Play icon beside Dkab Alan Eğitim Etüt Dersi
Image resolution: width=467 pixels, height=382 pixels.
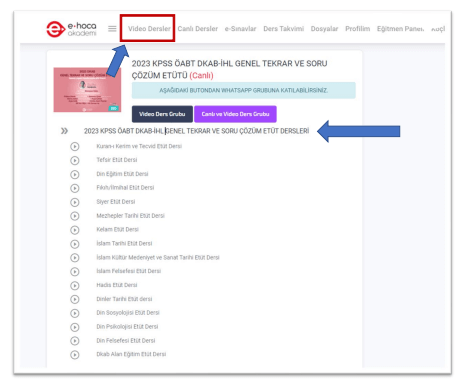pos(75,355)
